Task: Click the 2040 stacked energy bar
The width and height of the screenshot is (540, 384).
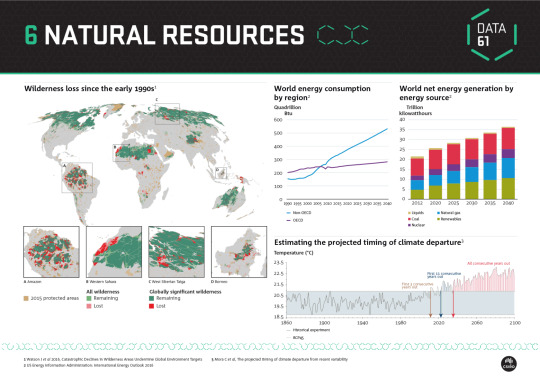Action: point(508,163)
